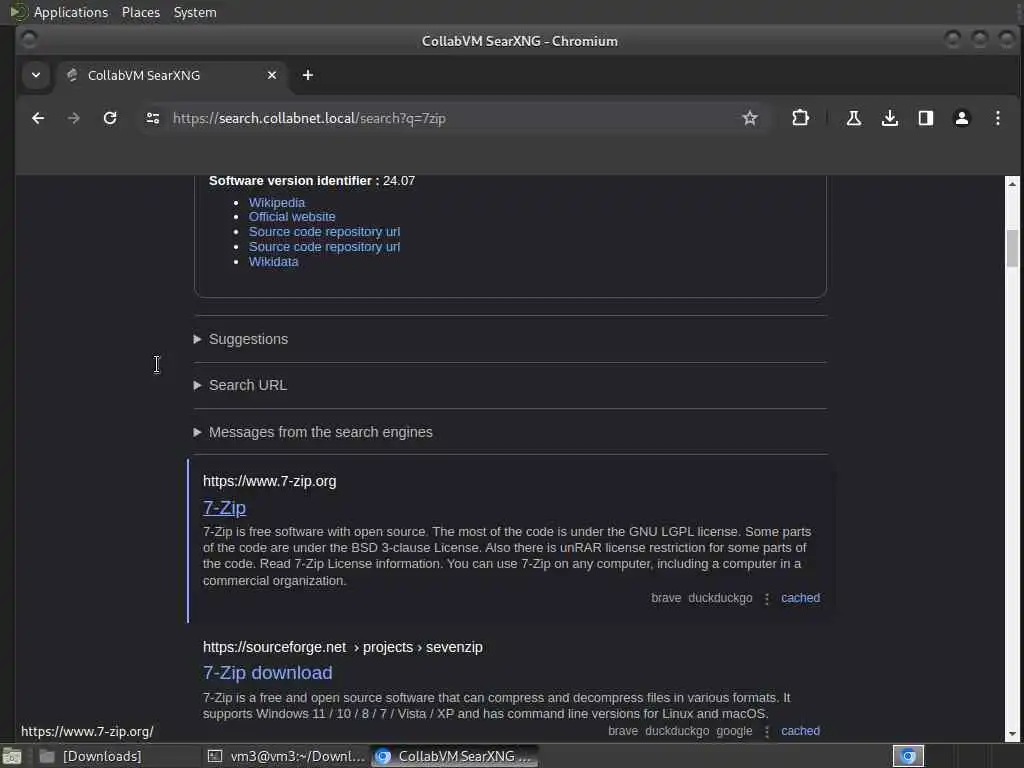
Task: Open Chromium three-dot menu
Action: click(997, 118)
